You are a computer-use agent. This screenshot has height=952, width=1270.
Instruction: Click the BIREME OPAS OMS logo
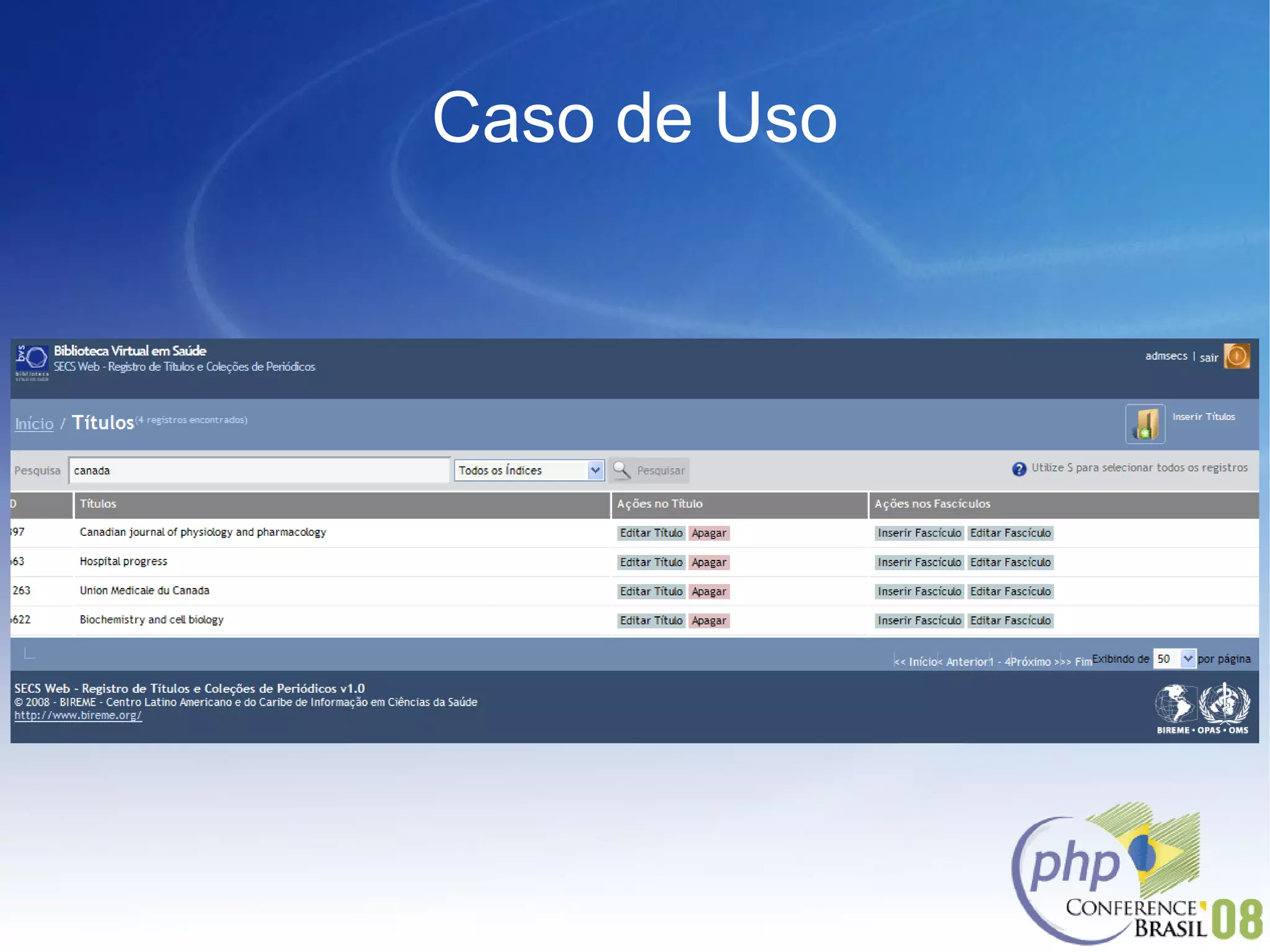point(1202,709)
